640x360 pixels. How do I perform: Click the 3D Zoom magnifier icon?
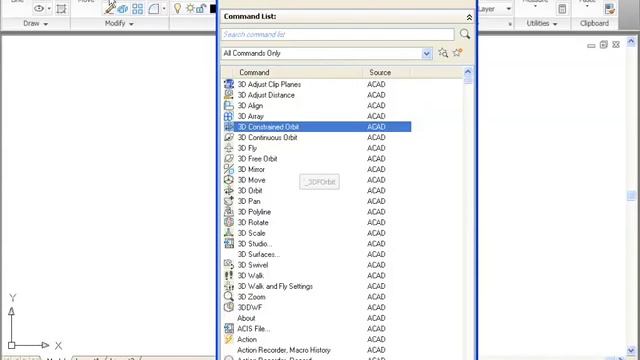(229, 296)
